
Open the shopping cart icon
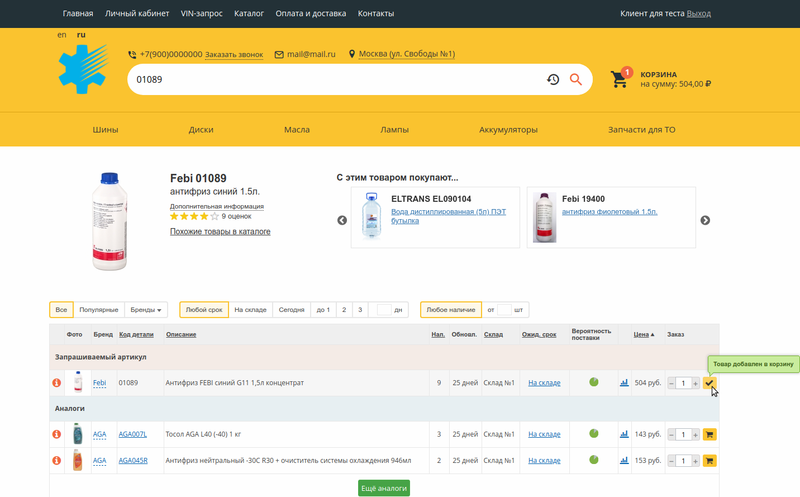(619, 79)
